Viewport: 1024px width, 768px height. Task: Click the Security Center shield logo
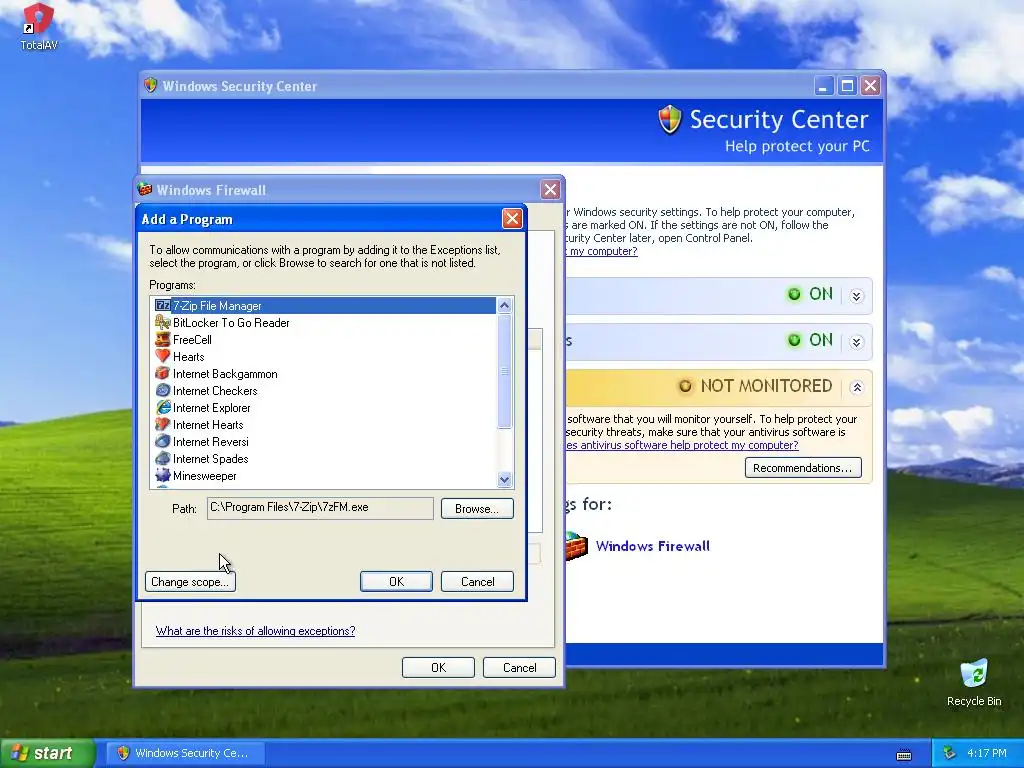669,120
